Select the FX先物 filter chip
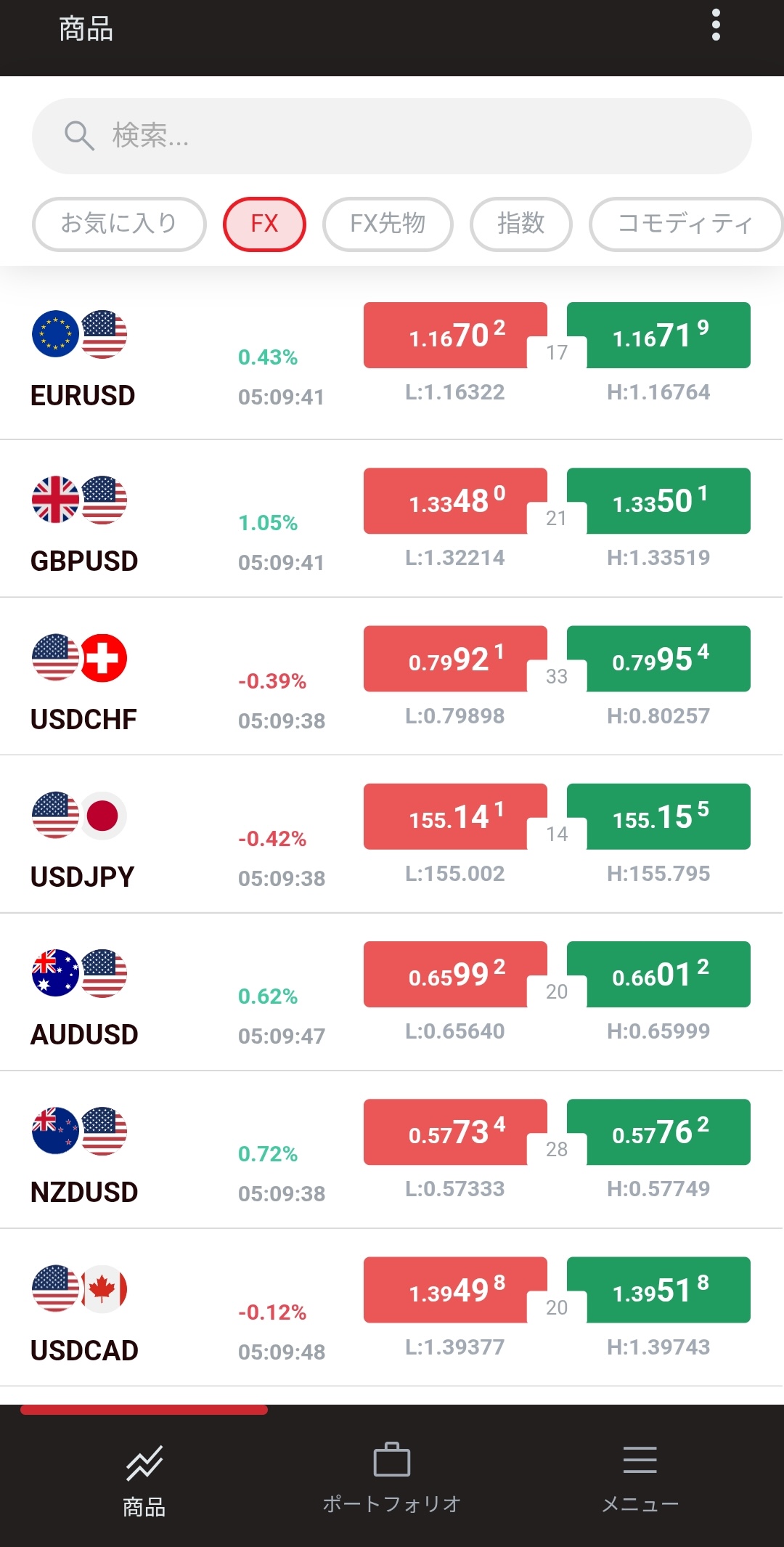 point(388,224)
